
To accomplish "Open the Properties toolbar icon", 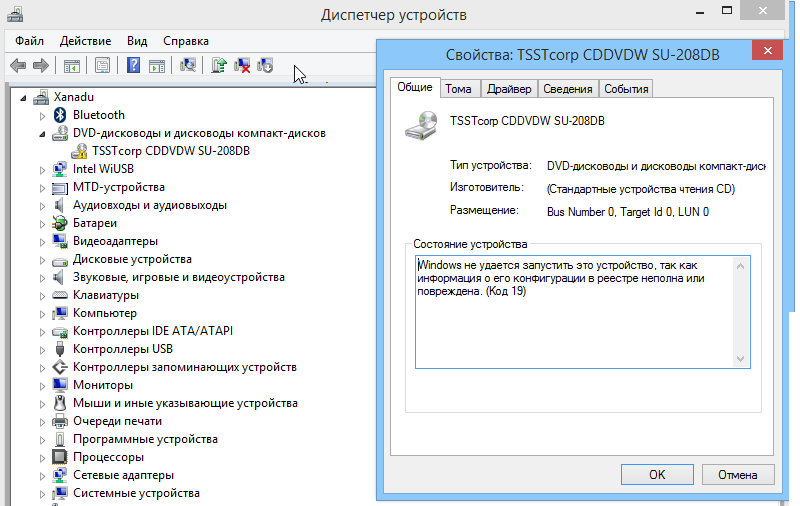I will coord(103,65).
